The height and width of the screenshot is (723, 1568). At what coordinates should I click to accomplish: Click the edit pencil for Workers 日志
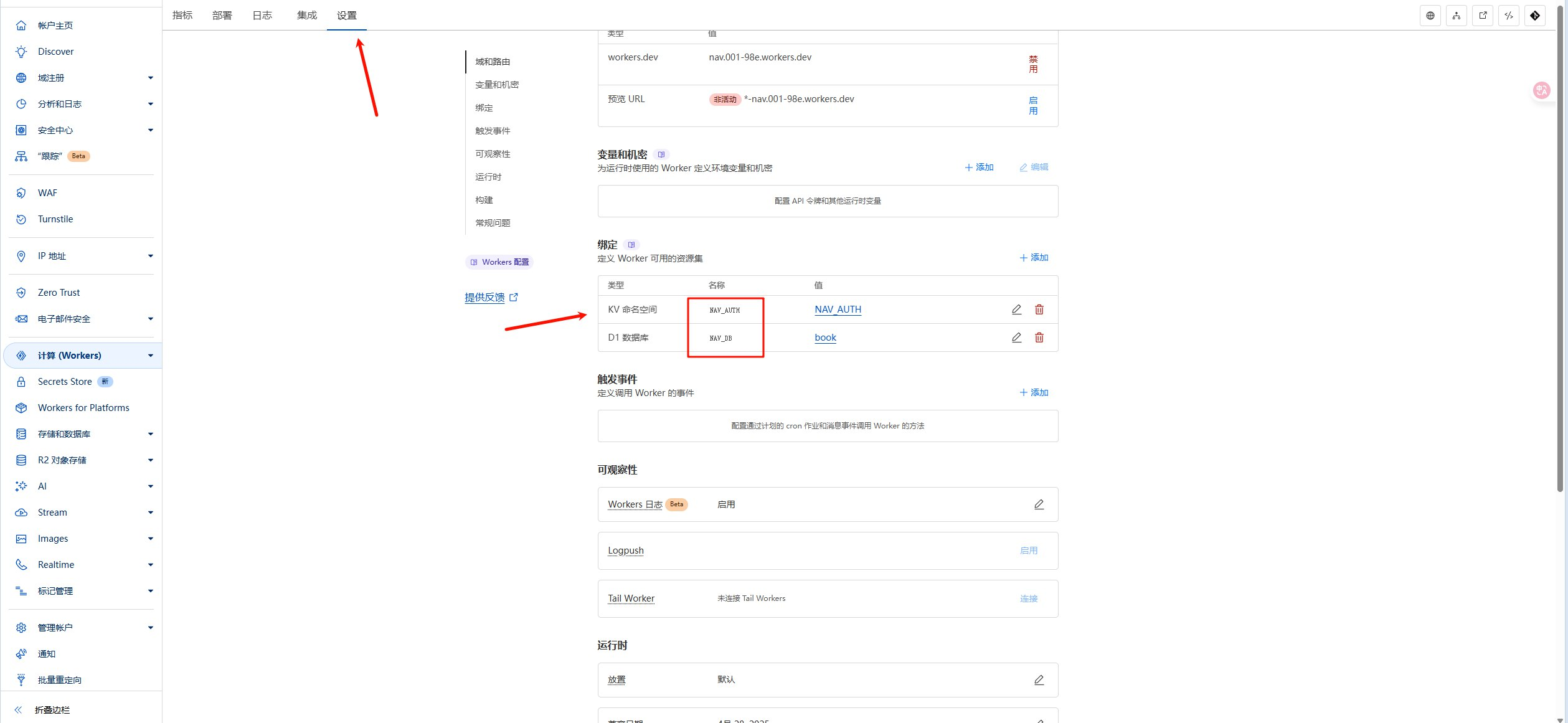1039,504
